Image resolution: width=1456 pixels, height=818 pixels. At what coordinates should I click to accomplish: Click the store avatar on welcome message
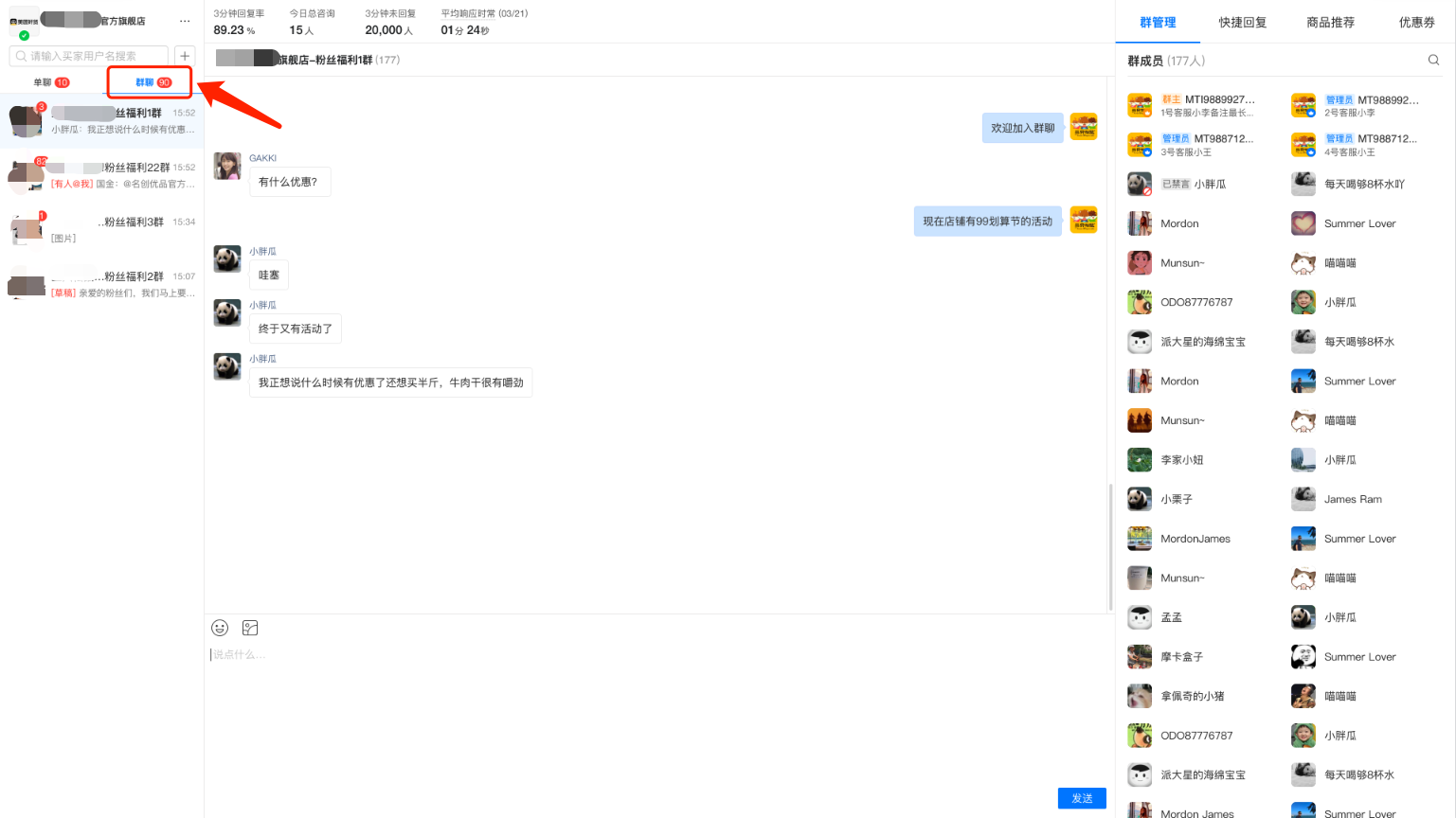pos(1084,127)
